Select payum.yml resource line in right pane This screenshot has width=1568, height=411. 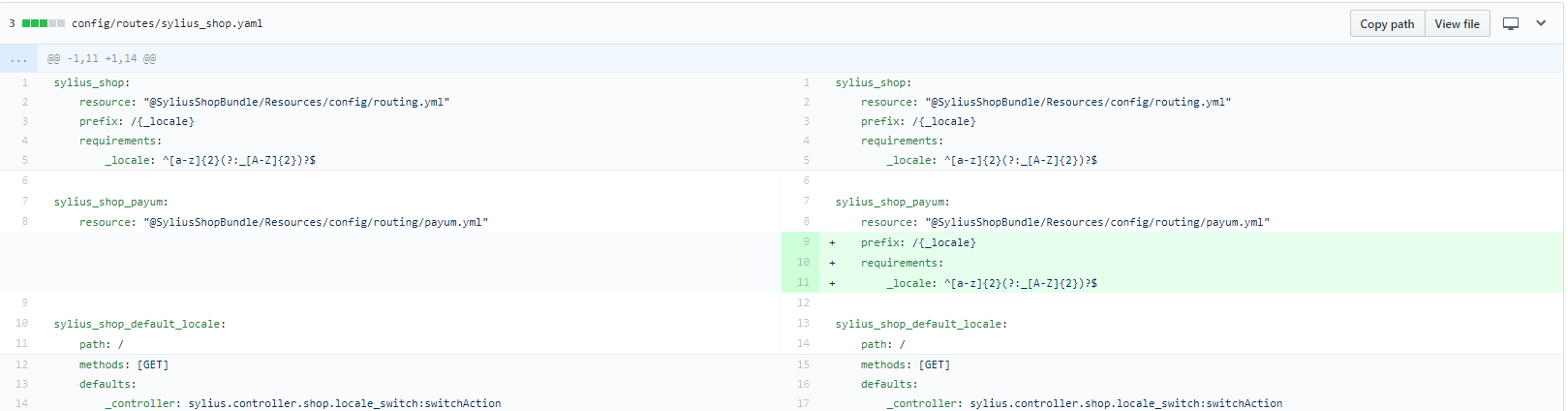pyautogui.click(x=1065, y=222)
